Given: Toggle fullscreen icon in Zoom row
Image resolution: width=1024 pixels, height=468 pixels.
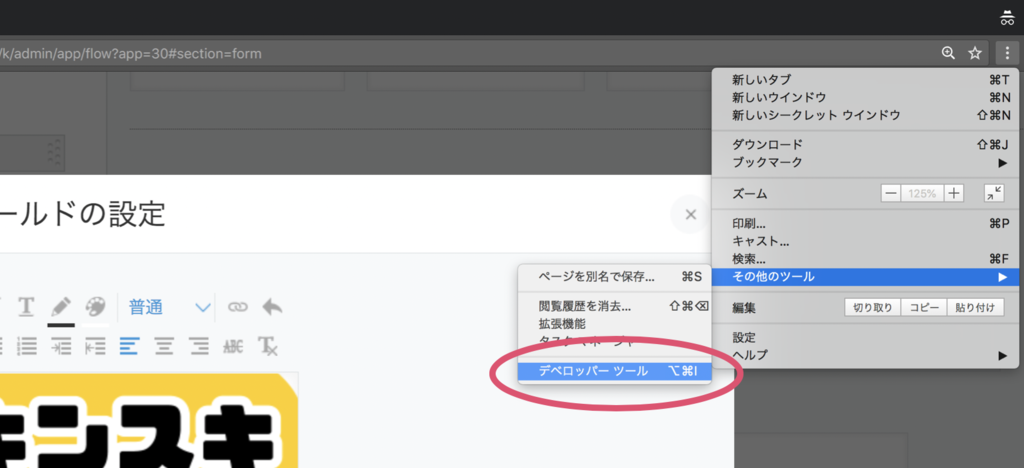Looking at the screenshot, I should (994, 193).
